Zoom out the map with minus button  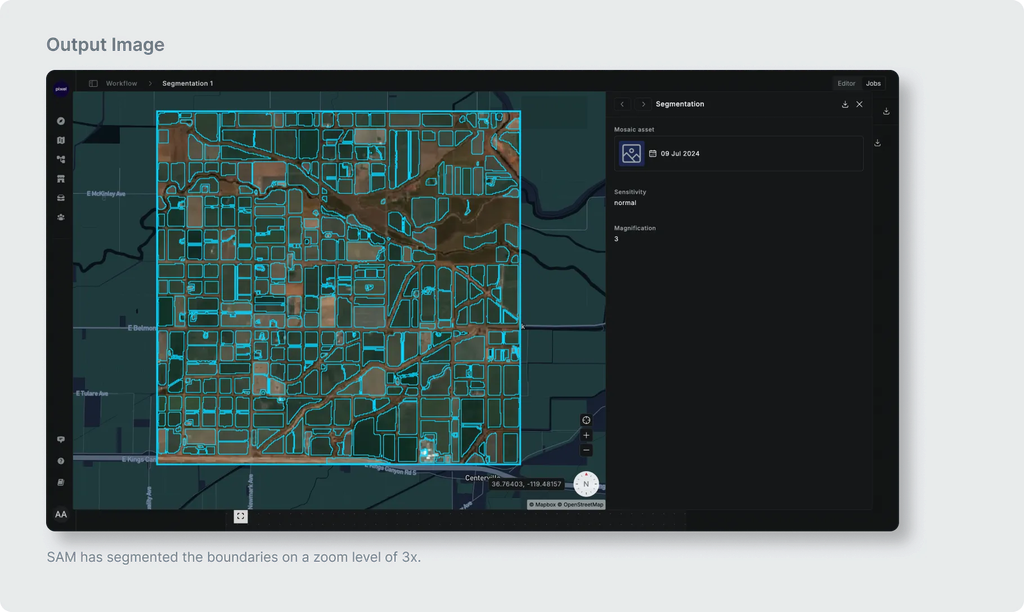(x=586, y=450)
